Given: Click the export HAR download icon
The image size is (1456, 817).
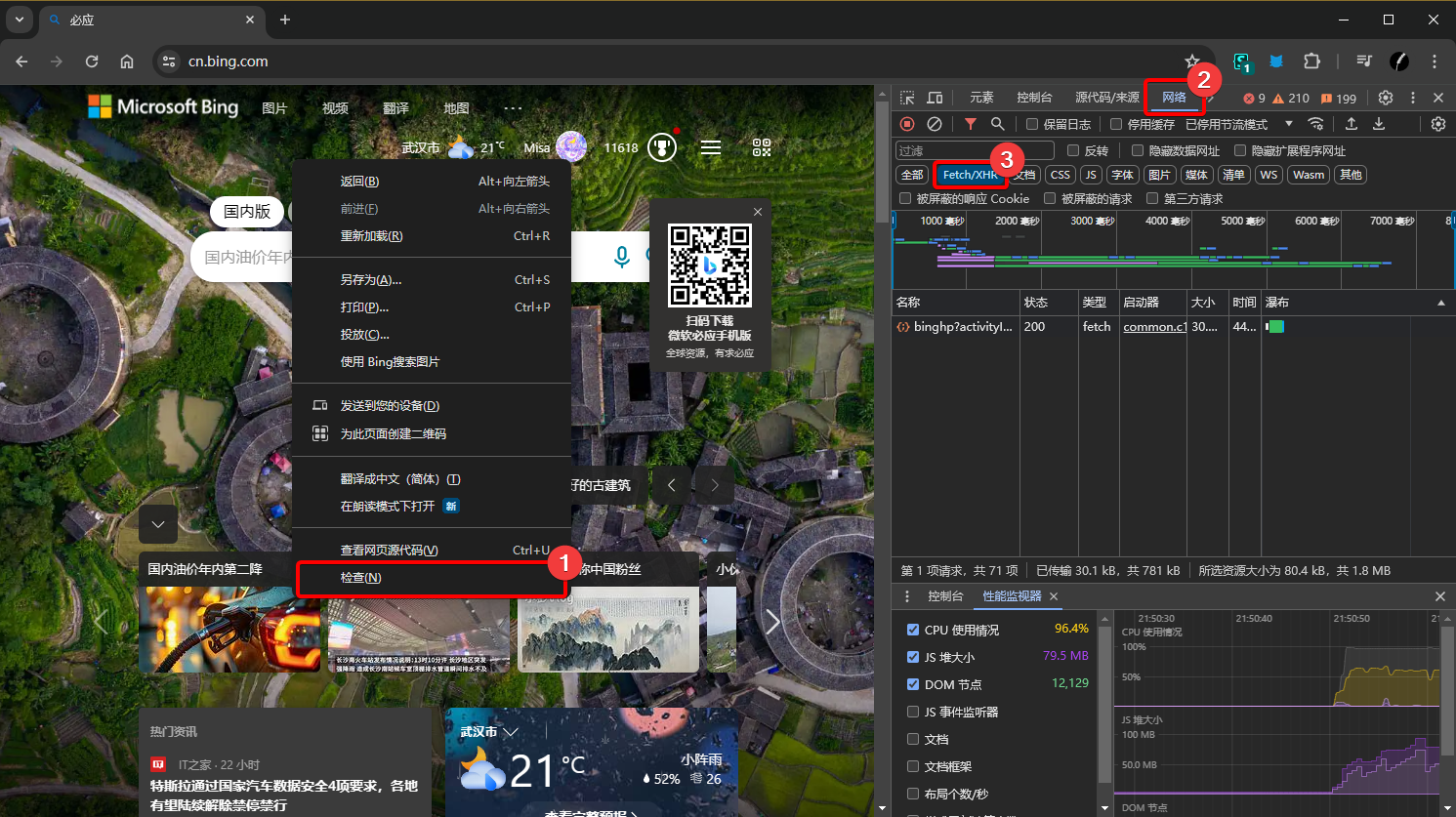Looking at the screenshot, I should pyautogui.click(x=1379, y=124).
